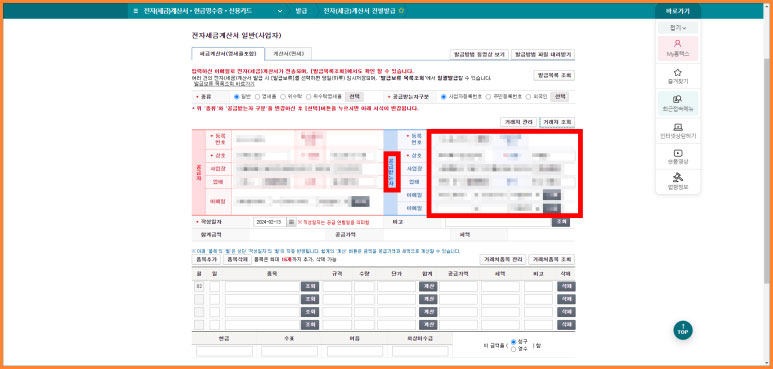Click 선택 button next to the type radios
Screen dimensions: 773x369
(x=354, y=97)
